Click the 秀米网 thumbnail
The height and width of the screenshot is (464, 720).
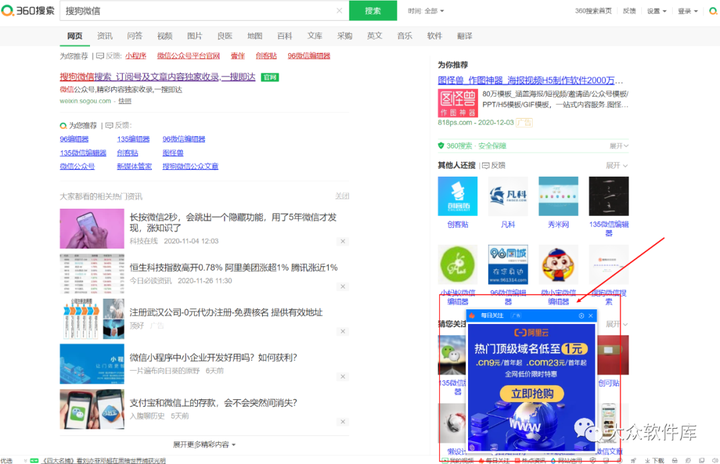coord(558,196)
